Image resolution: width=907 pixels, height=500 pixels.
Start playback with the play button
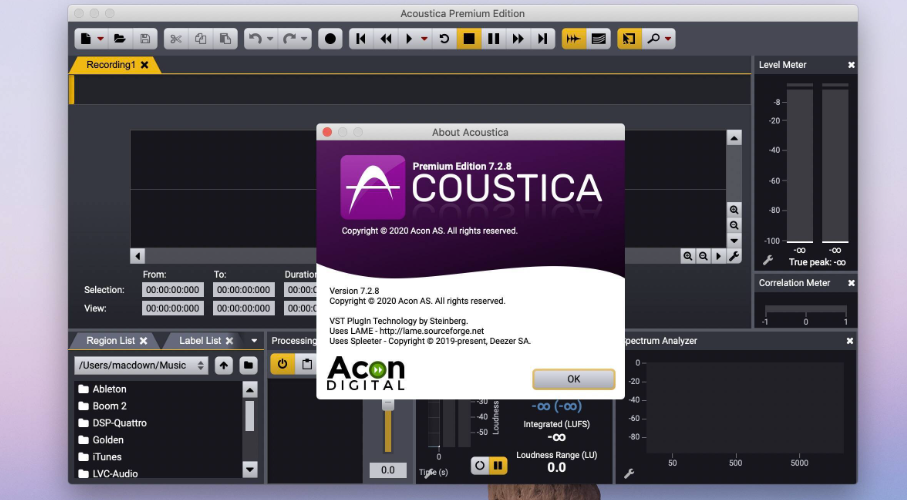(x=409, y=39)
